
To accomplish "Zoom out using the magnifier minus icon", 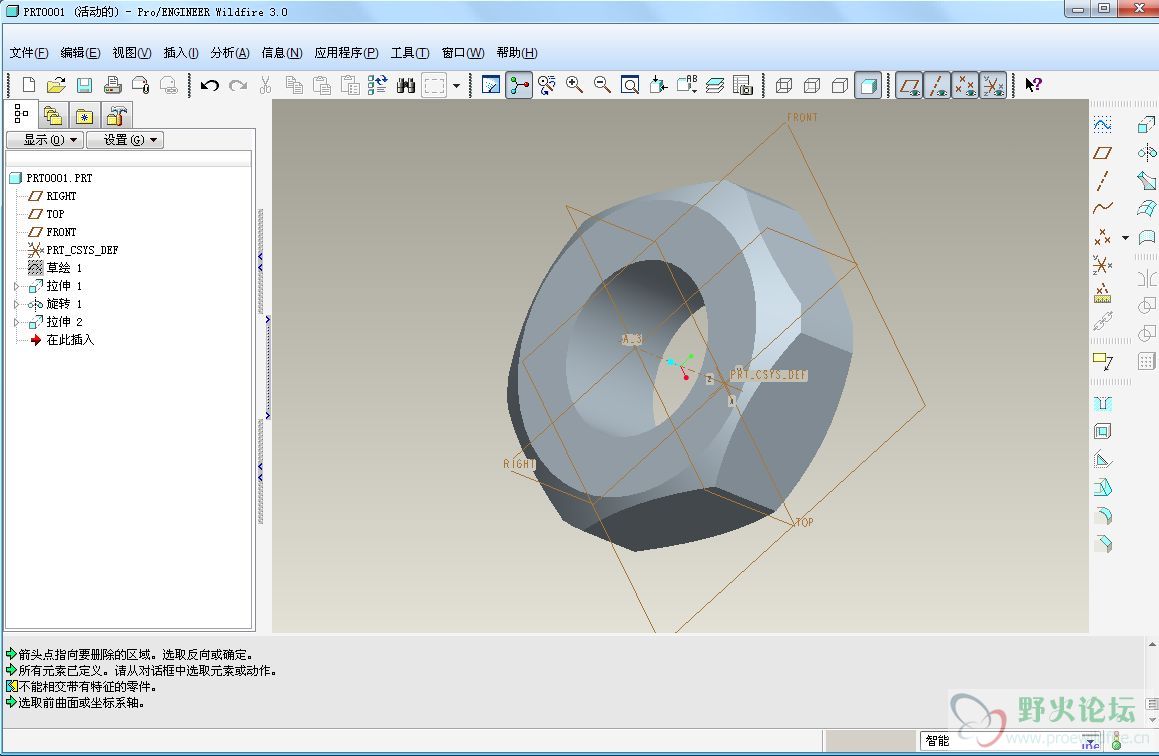I will [x=602, y=85].
